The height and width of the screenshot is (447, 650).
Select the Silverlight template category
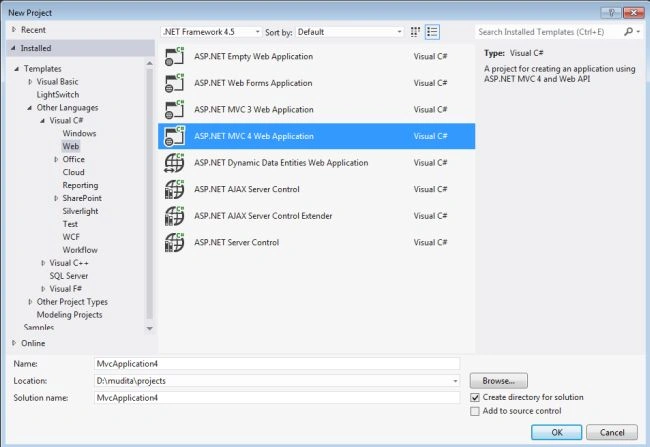coord(80,211)
